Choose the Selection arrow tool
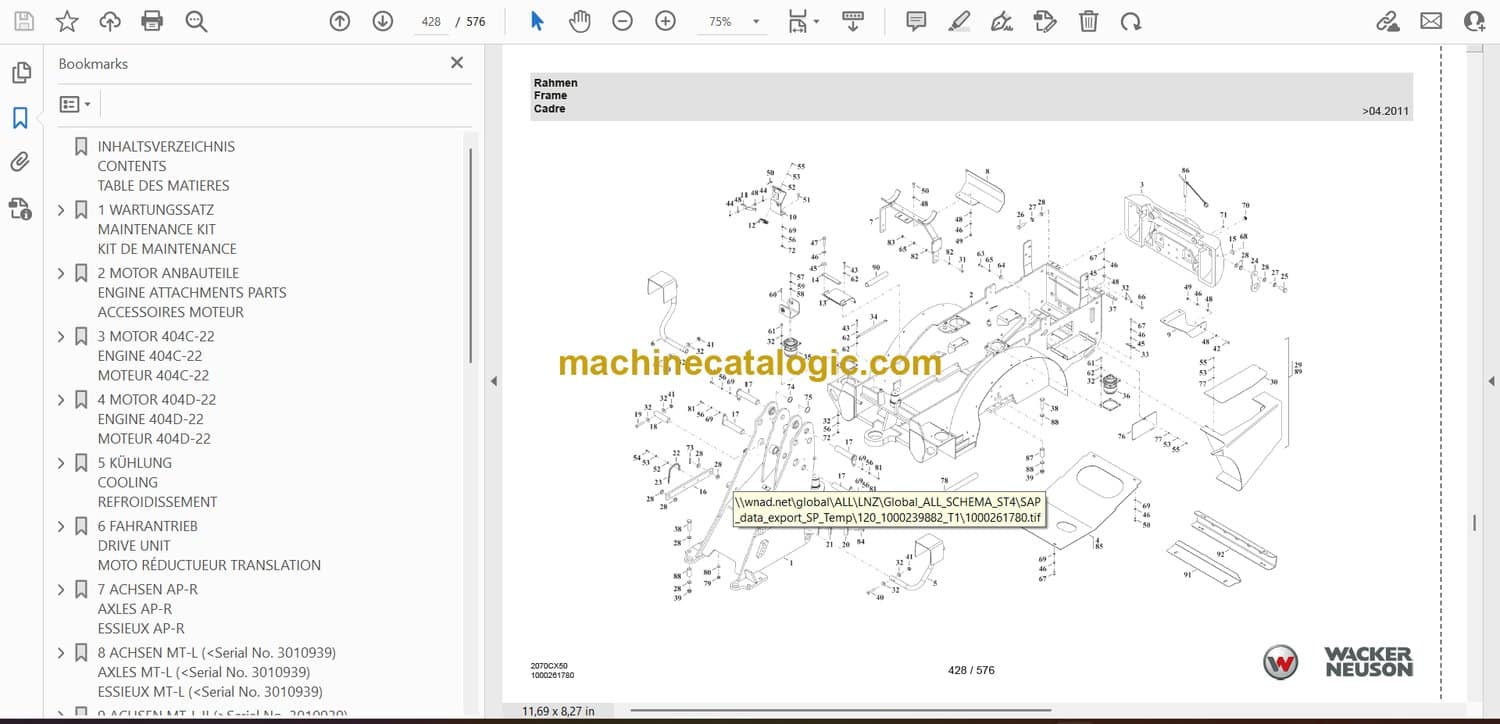Screen dimensions: 1500x724 tap(537, 21)
